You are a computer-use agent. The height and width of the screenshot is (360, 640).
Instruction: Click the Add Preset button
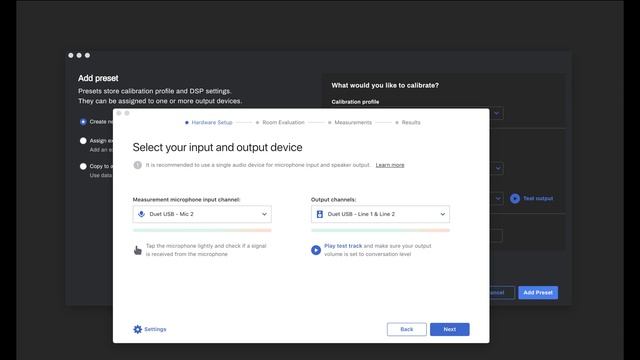click(538, 293)
